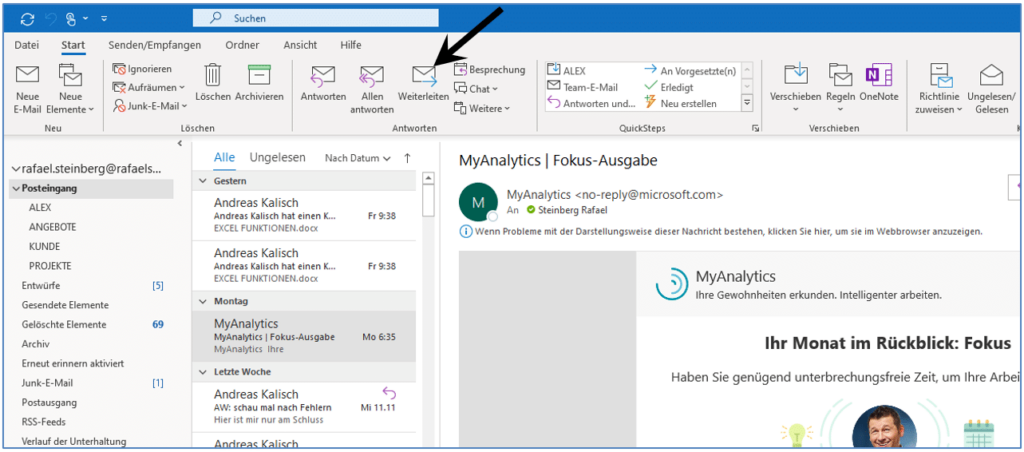Switch to the Start tab
The image size is (1024, 452).
click(72, 45)
